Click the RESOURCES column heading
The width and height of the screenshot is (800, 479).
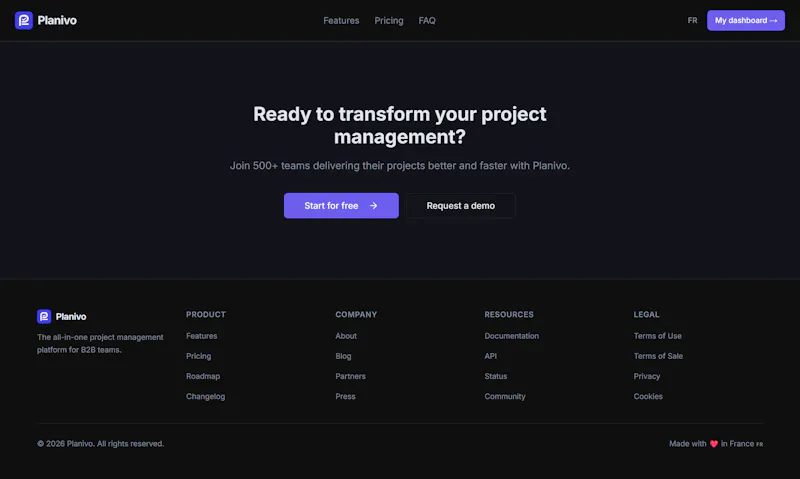pyautogui.click(x=509, y=314)
